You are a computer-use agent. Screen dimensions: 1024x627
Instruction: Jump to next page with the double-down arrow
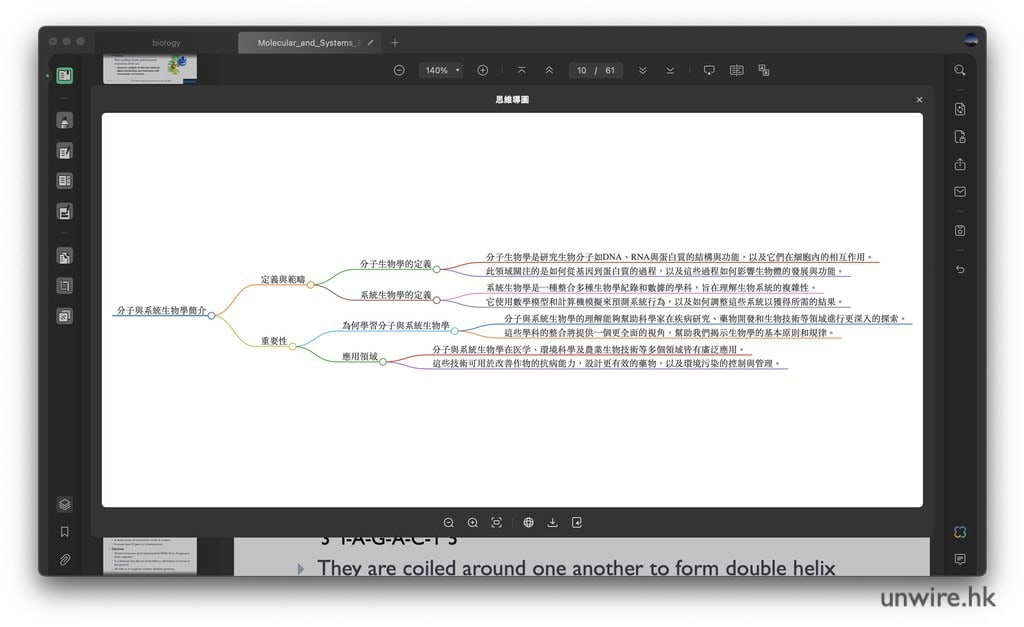click(642, 70)
